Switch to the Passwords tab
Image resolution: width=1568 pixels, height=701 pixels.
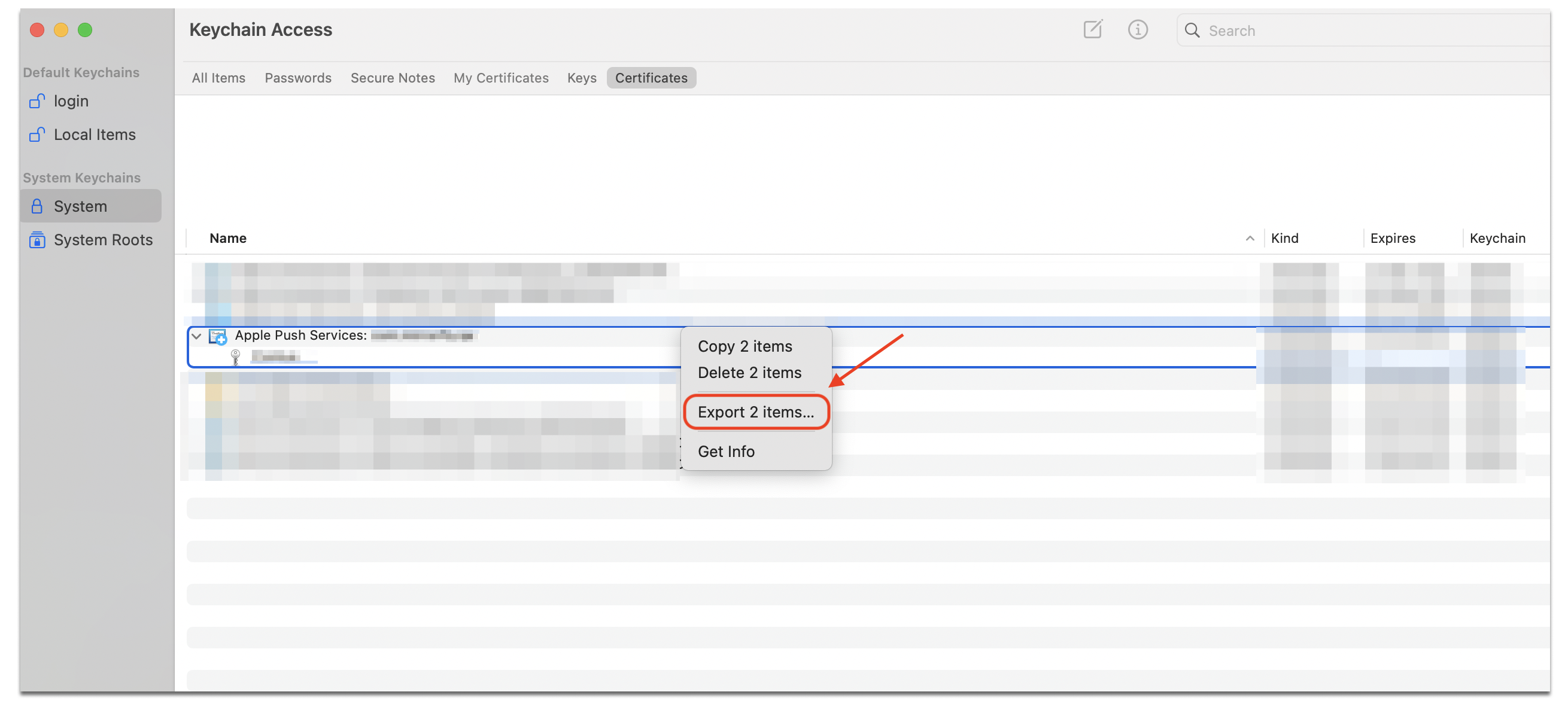click(297, 78)
